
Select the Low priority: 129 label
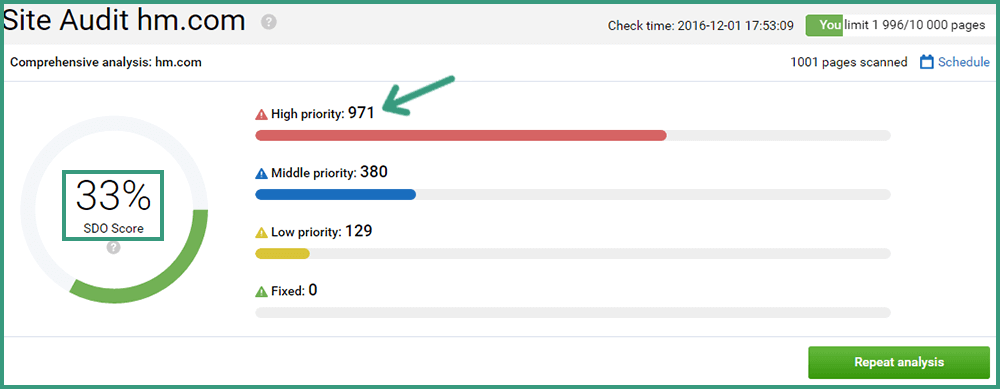click(321, 231)
